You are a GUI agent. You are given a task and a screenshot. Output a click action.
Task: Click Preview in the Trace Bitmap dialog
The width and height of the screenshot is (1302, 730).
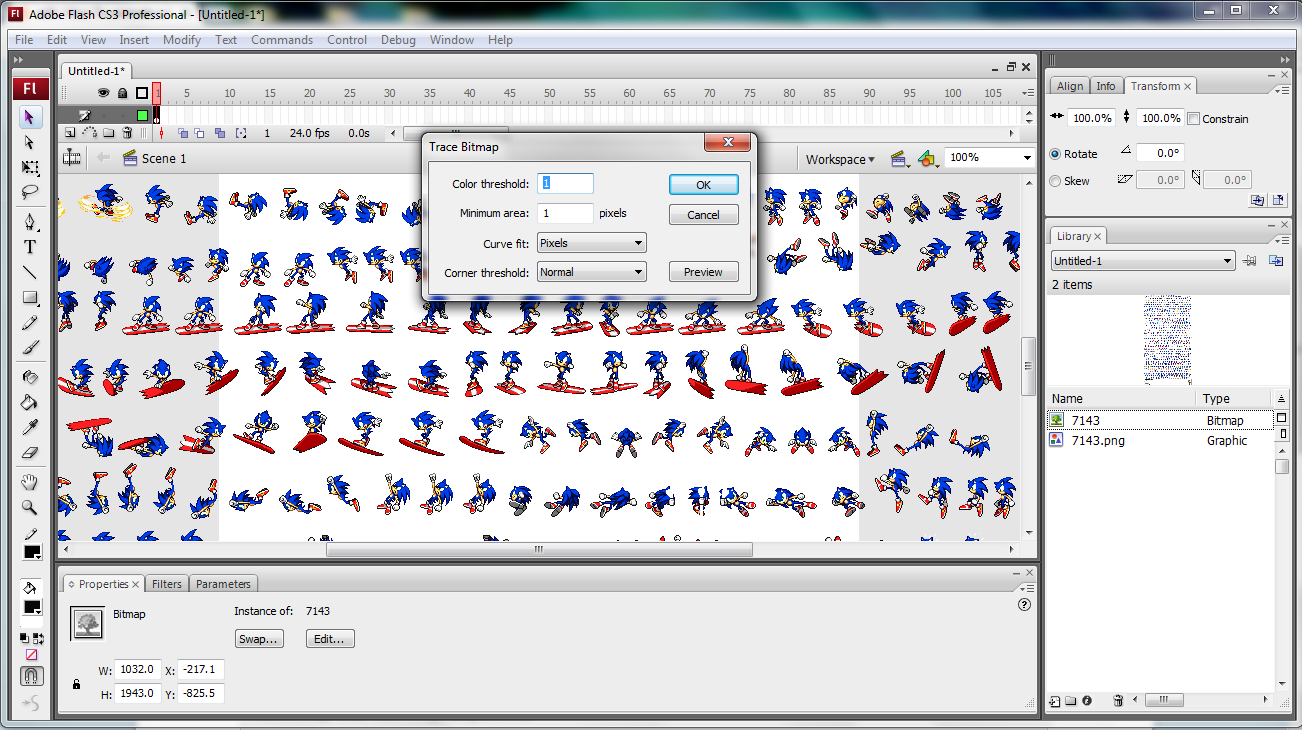point(703,271)
